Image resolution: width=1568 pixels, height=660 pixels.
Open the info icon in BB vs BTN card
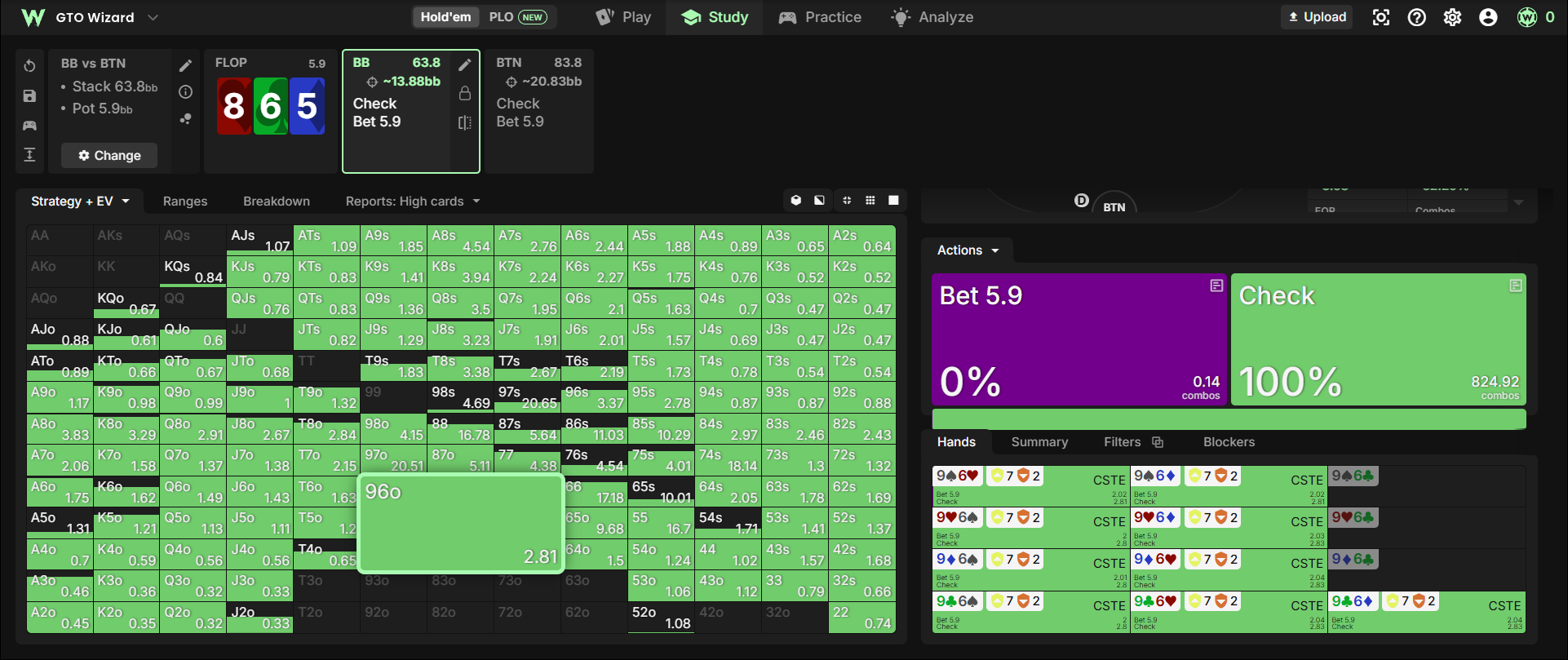(185, 92)
